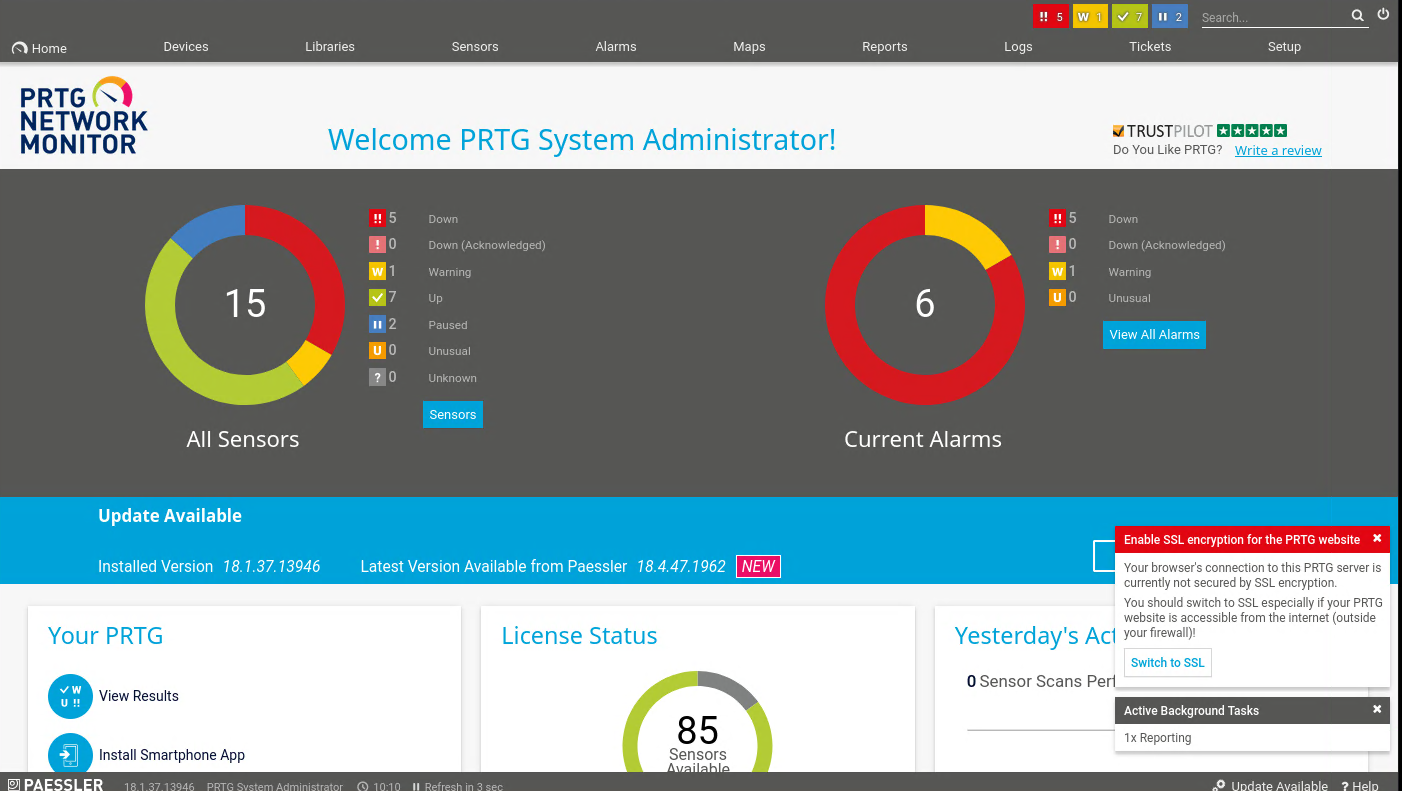
Task: Click the View Results link
Action: point(139,696)
